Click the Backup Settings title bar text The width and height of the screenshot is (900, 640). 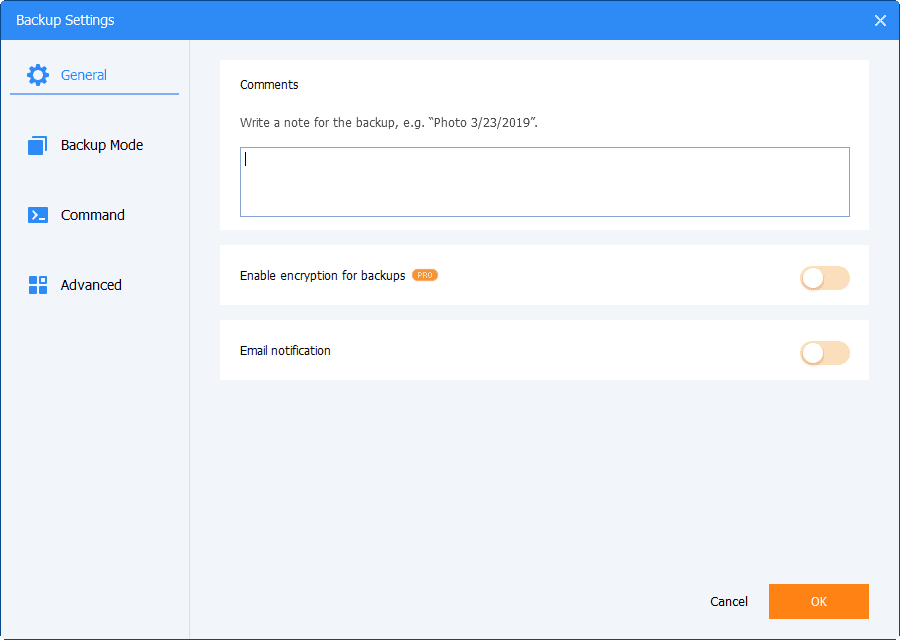click(65, 20)
